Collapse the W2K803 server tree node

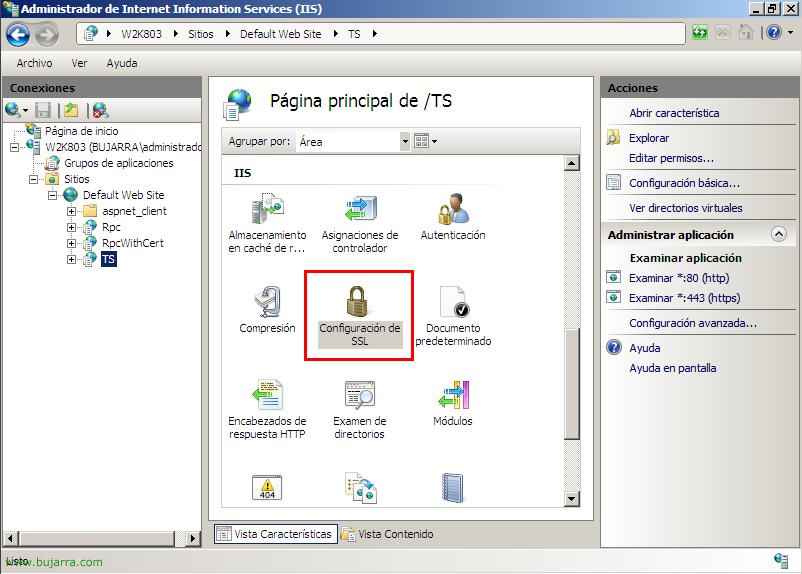coord(15,147)
